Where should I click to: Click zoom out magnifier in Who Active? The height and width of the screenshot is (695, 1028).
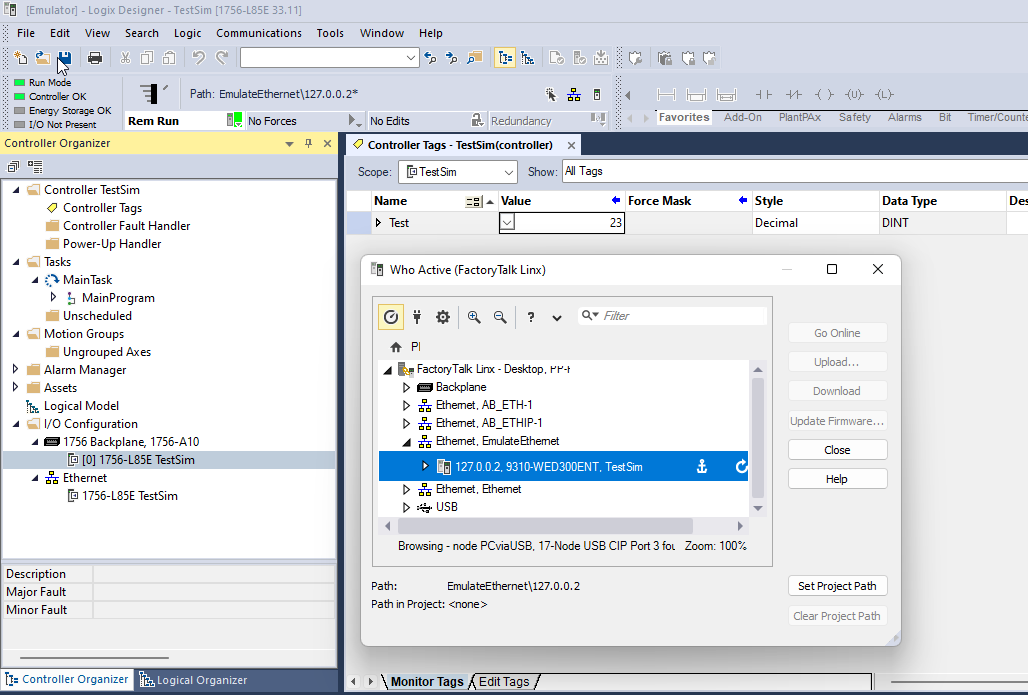(x=500, y=317)
